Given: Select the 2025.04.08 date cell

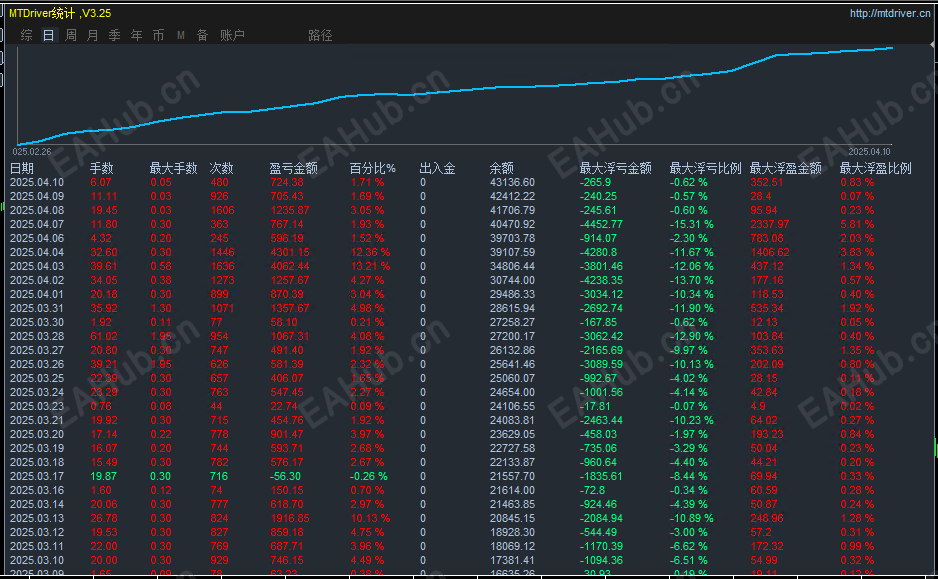Looking at the screenshot, I should [36, 210].
